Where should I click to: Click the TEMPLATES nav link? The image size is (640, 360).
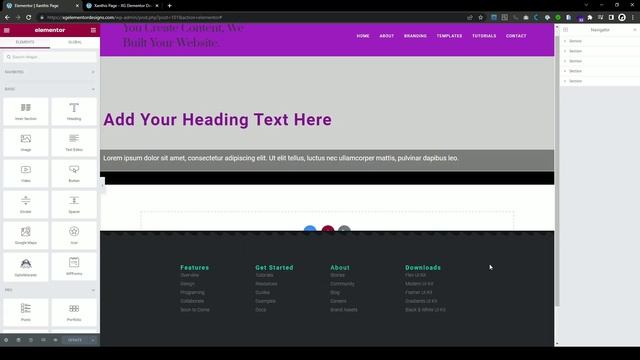click(449, 36)
